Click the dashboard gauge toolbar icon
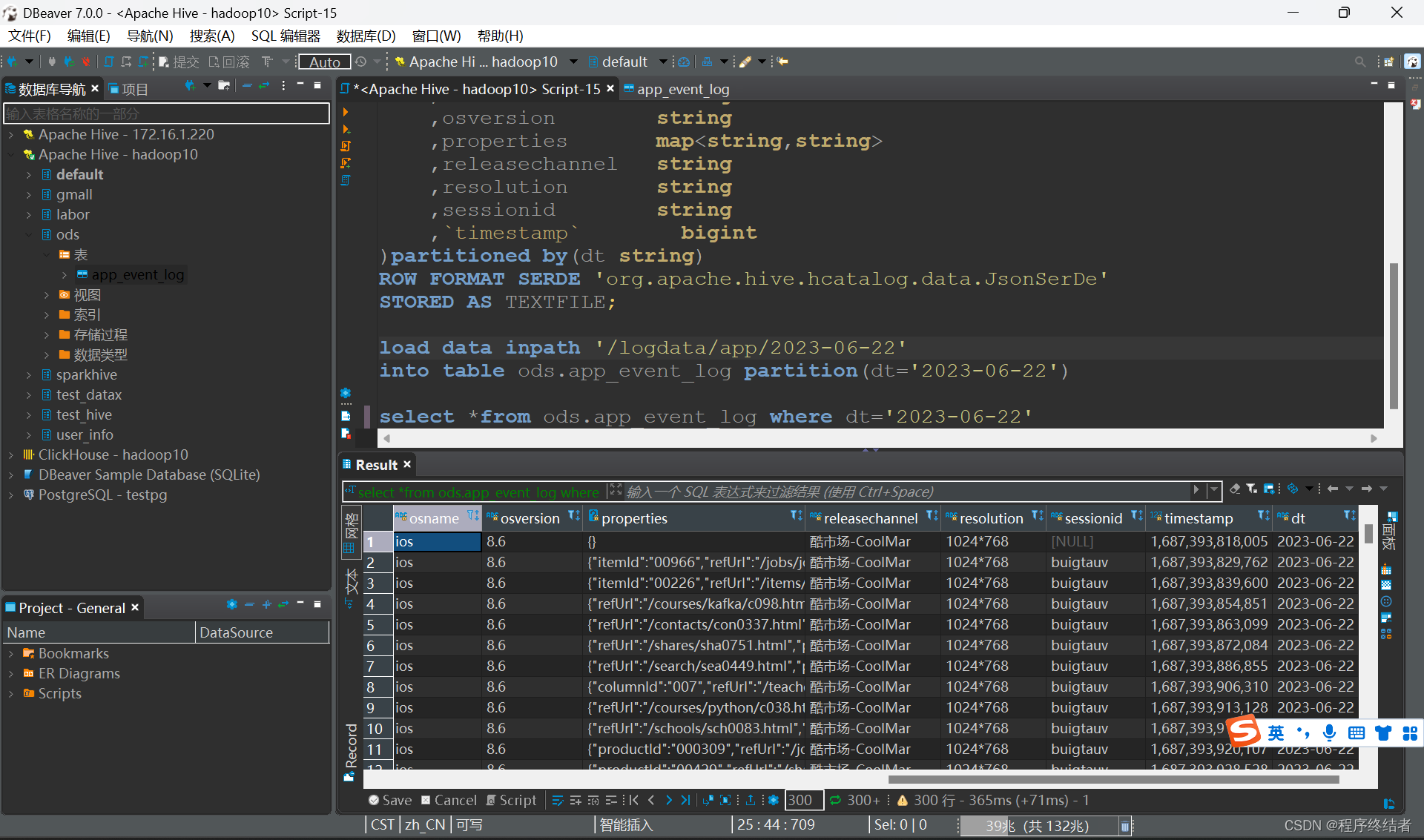 tap(684, 62)
